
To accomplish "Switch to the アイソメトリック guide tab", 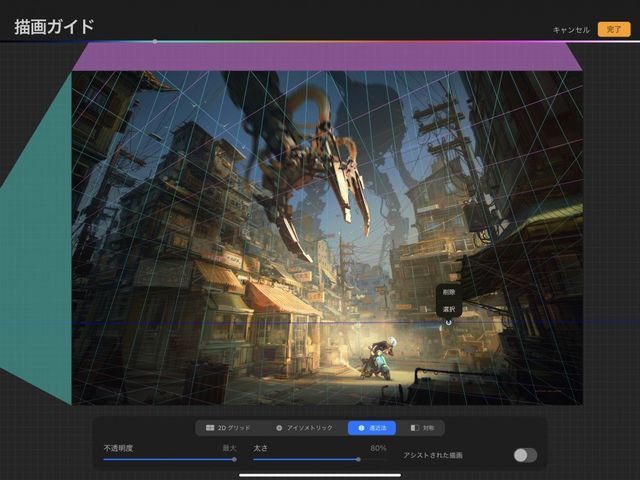I will click(304, 428).
